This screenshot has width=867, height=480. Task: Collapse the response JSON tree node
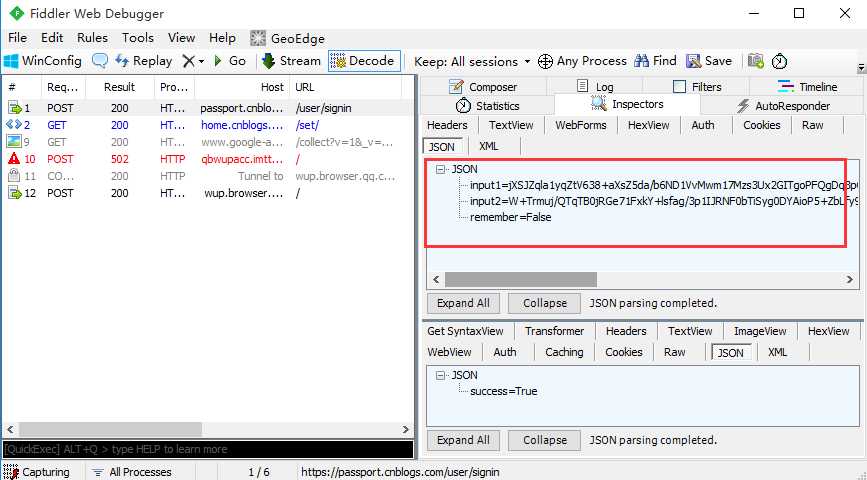[x=441, y=375]
